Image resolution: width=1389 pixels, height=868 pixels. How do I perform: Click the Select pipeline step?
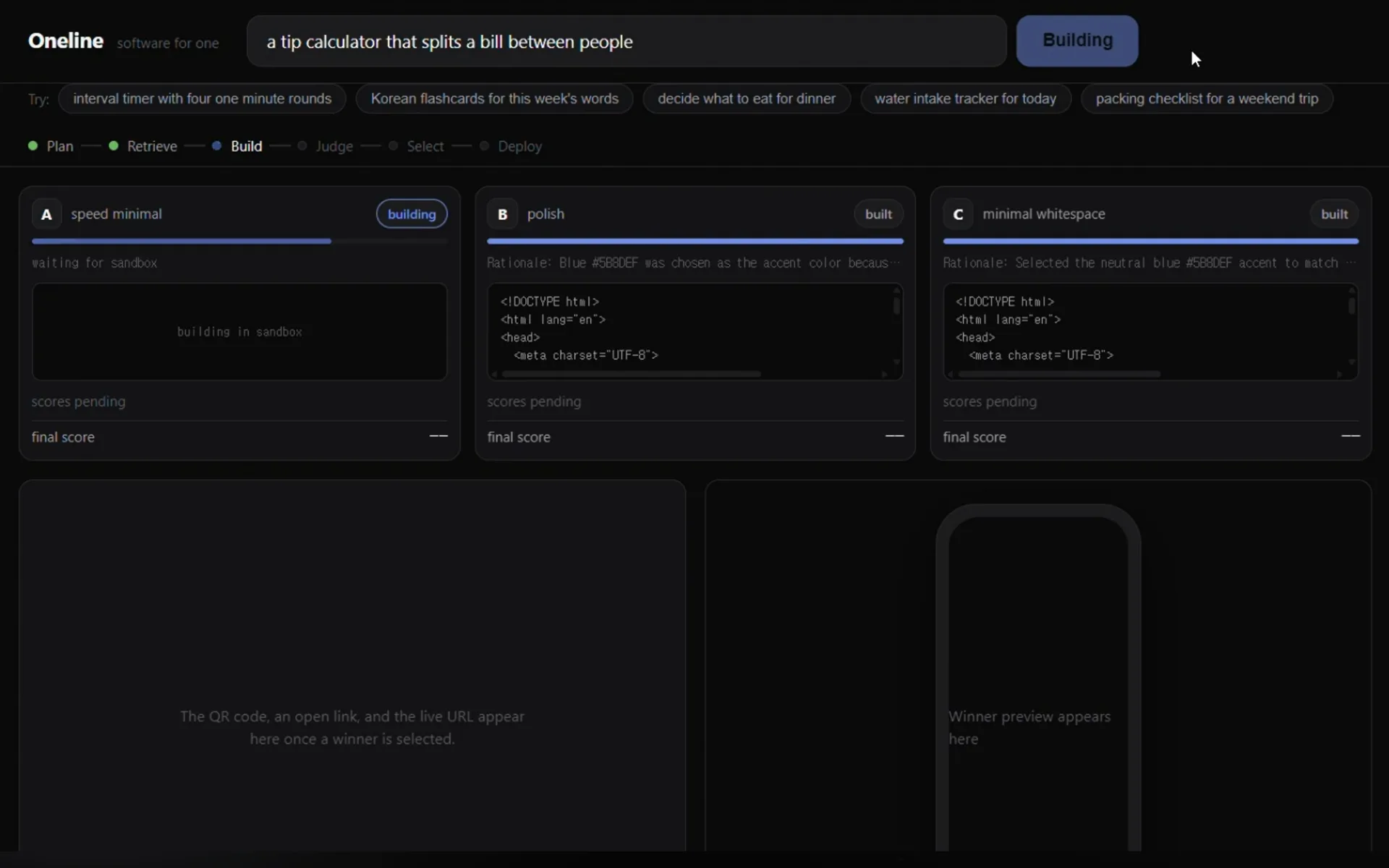pyautogui.click(x=417, y=146)
